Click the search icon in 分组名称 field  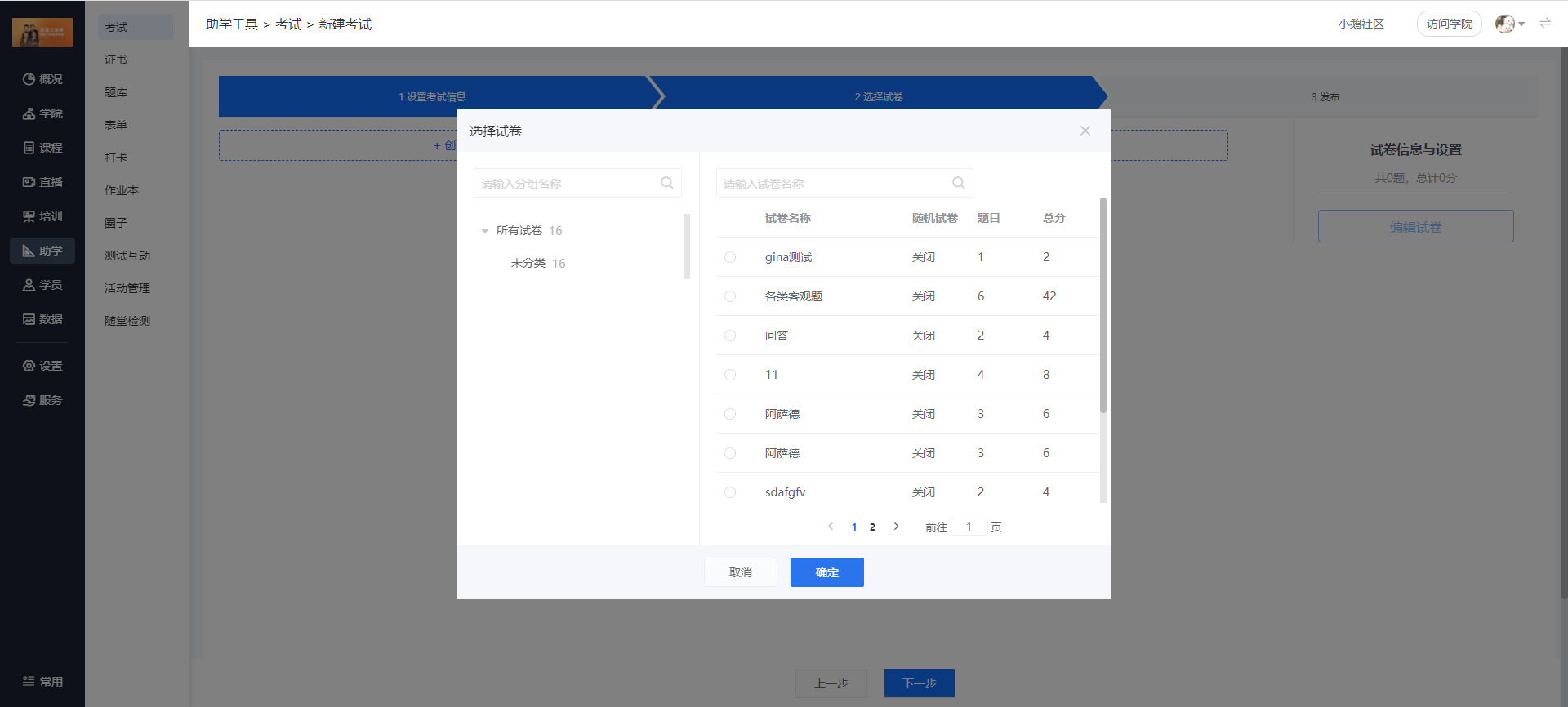pos(666,183)
